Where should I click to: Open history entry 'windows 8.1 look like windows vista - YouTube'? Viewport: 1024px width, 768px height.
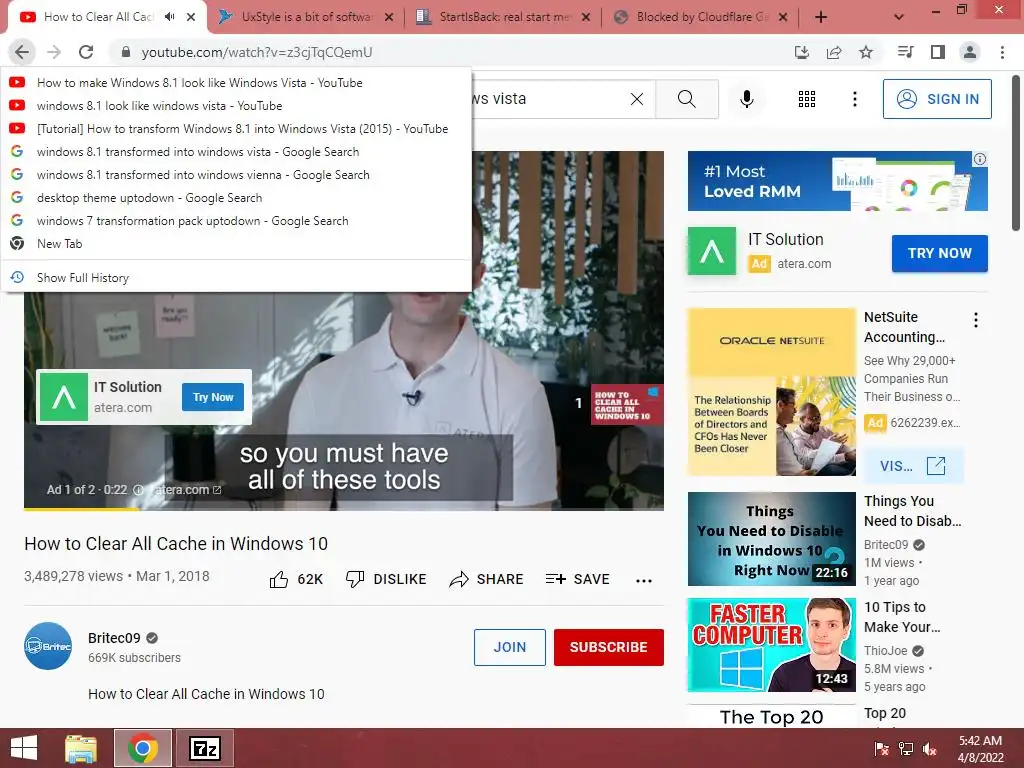click(x=236, y=105)
